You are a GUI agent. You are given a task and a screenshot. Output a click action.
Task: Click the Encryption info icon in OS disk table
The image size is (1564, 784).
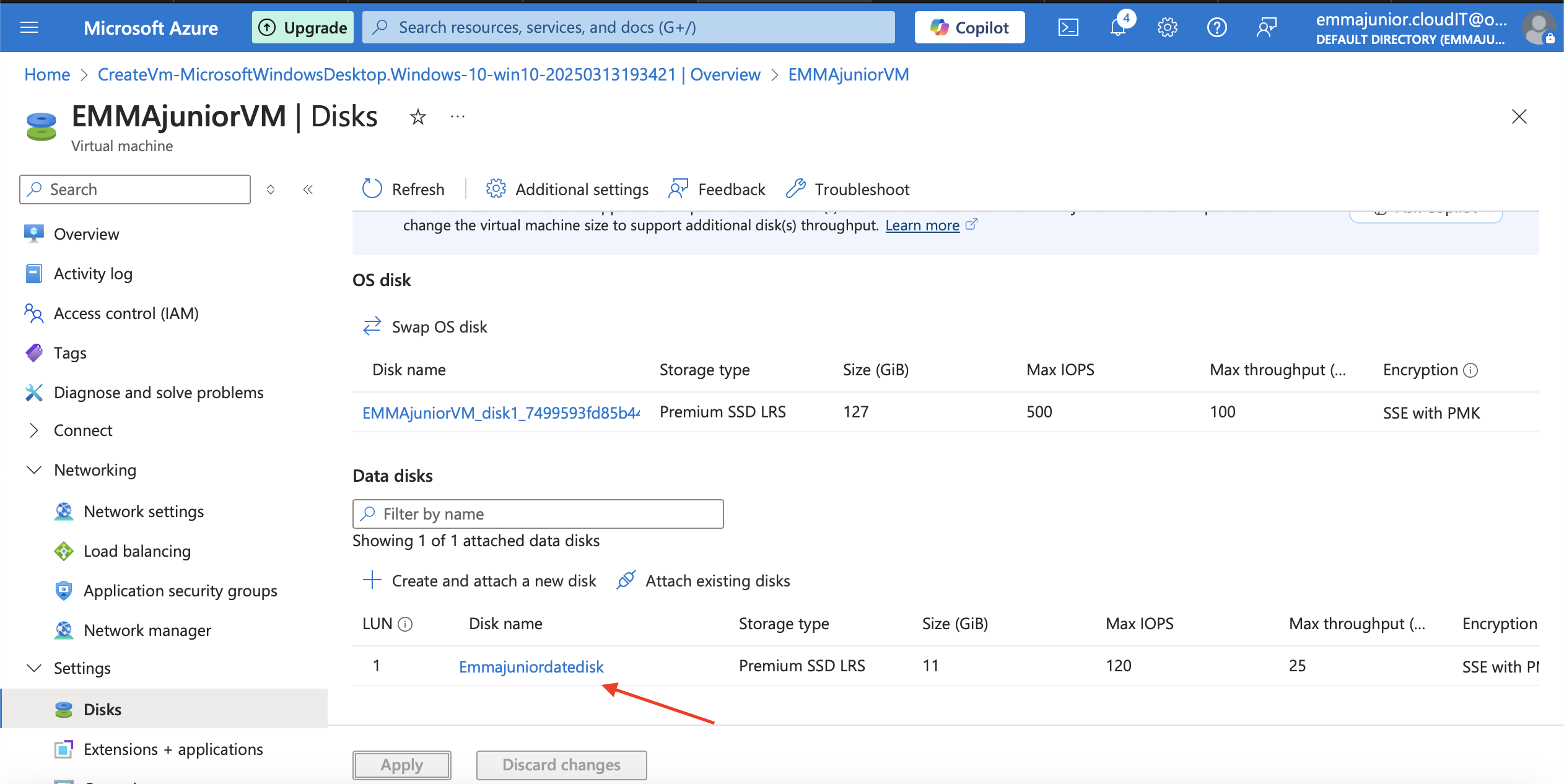pyautogui.click(x=1470, y=370)
